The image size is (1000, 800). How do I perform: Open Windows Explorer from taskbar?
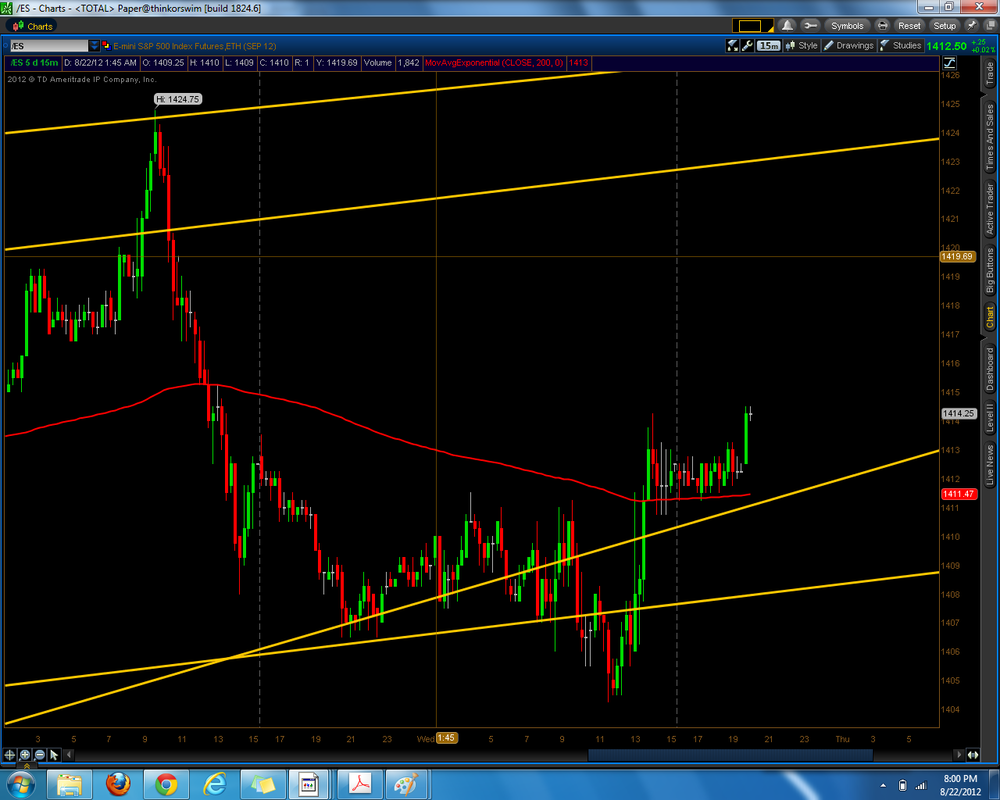point(69,784)
